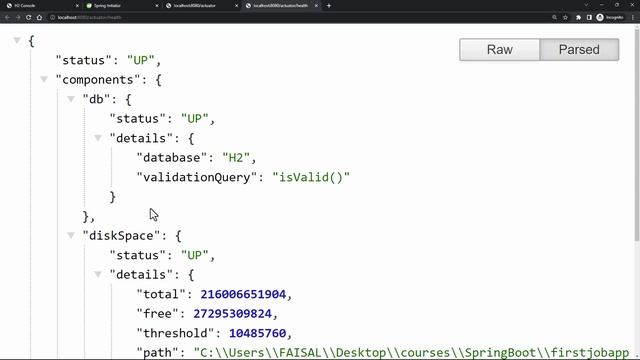Viewport: 640px width, 360px height.
Task: Click the "path" value string
Action: pos(411,352)
